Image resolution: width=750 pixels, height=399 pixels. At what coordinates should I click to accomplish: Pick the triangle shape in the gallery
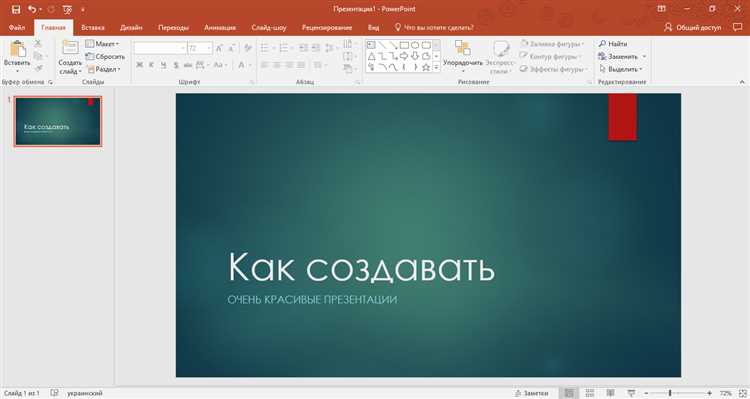[372, 56]
